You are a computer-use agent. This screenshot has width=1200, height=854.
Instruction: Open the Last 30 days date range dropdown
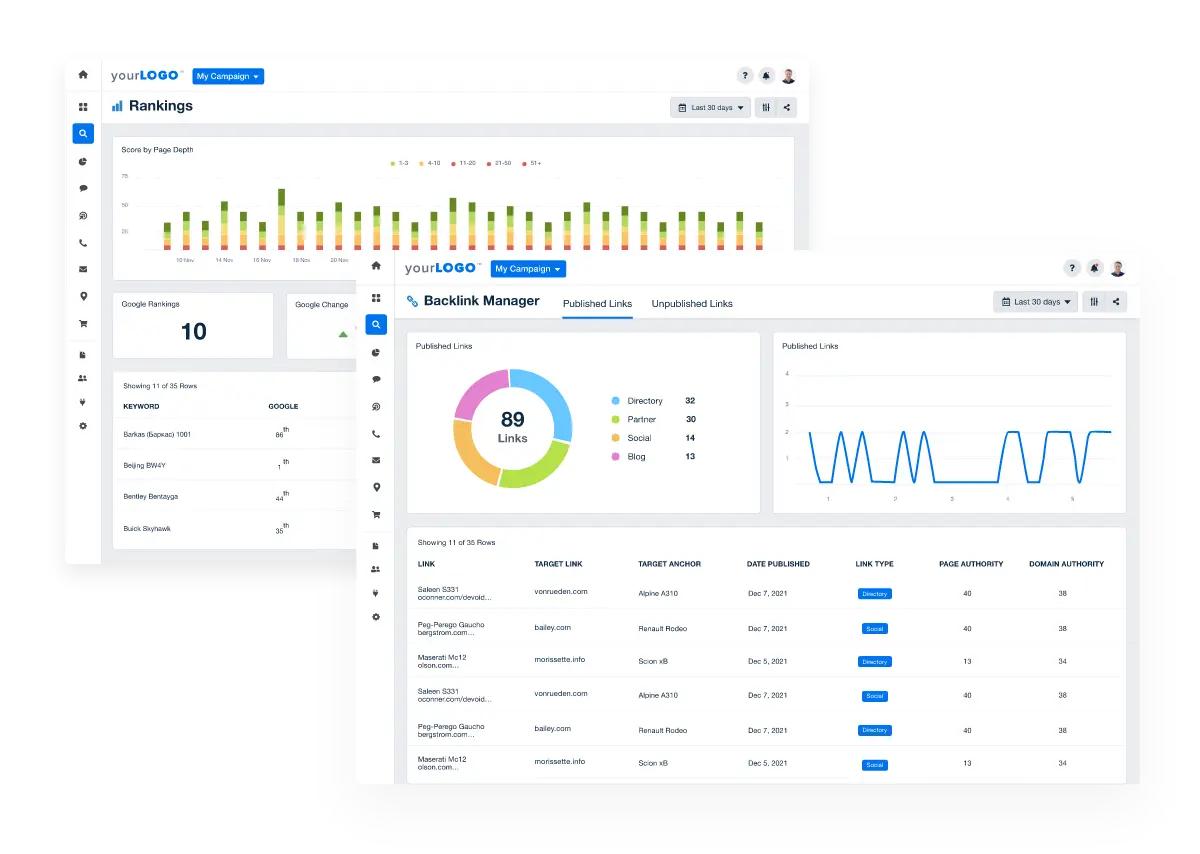click(1035, 301)
